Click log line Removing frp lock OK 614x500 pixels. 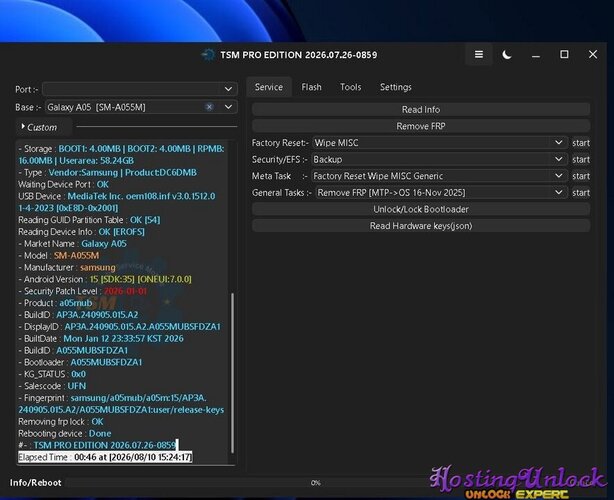click(x=61, y=421)
